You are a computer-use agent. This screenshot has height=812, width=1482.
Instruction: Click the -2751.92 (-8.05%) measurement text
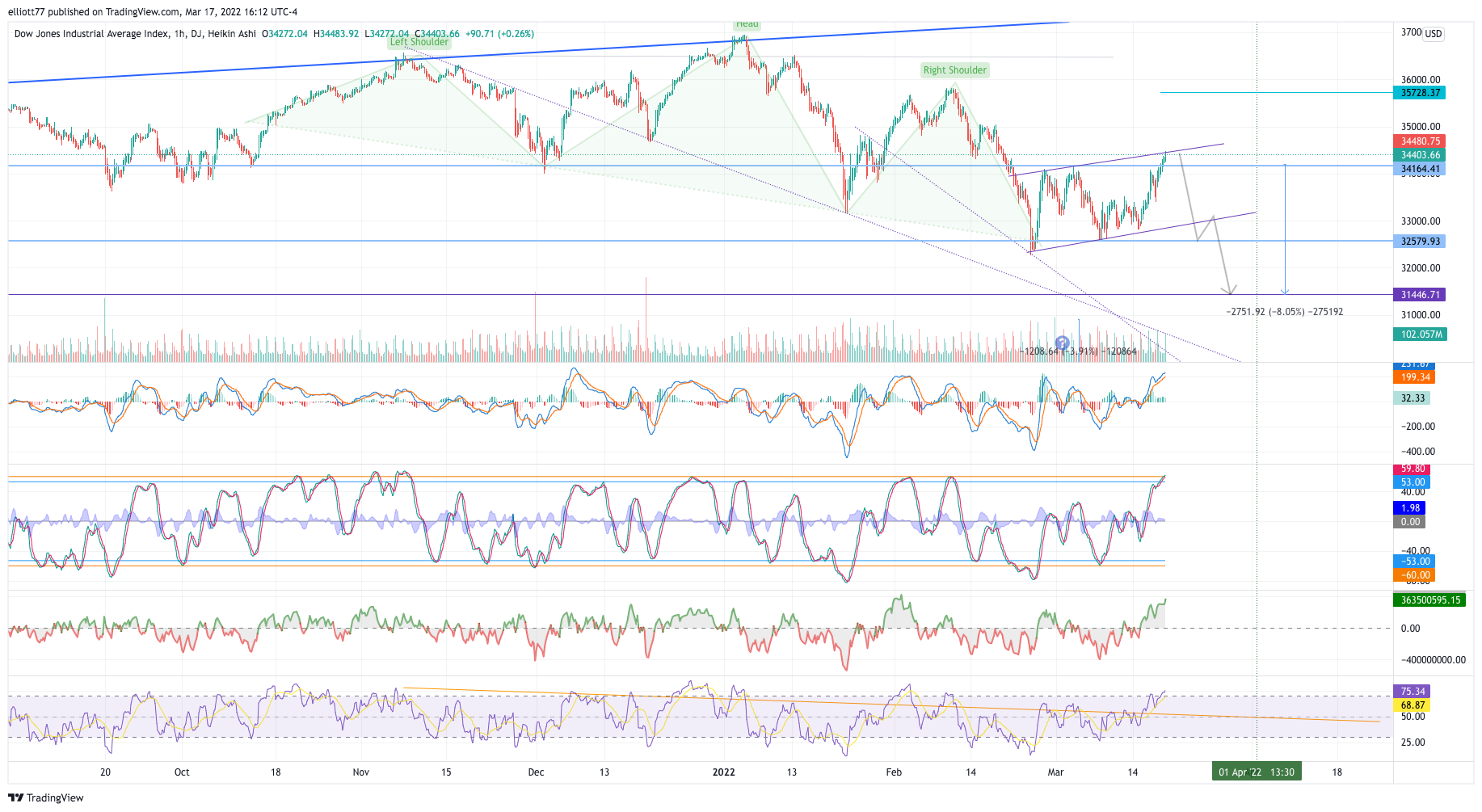1285,312
